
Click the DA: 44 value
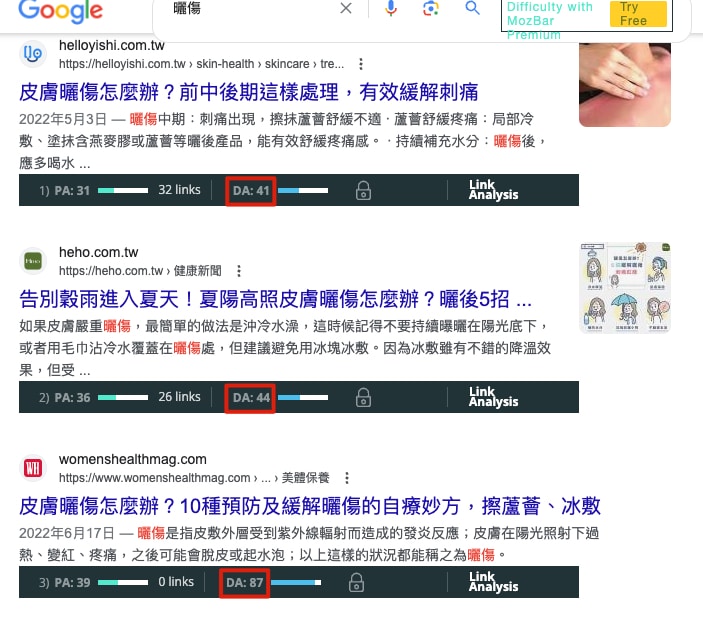pos(251,398)
